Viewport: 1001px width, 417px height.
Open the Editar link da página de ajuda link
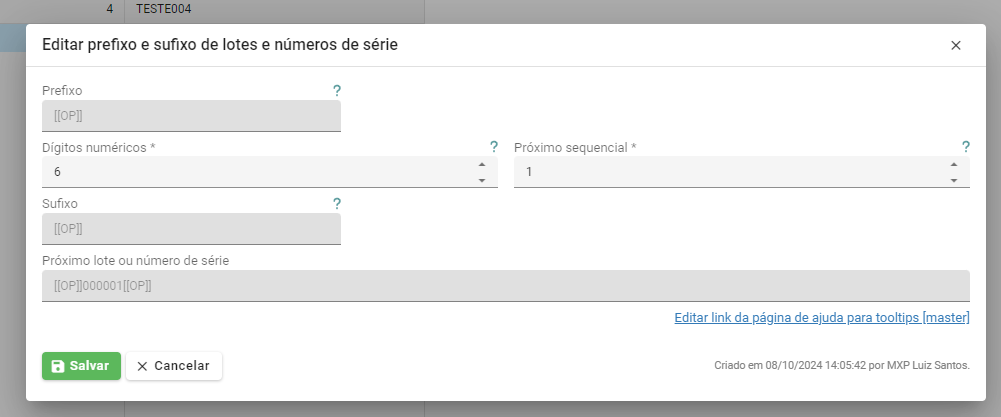pos(822,318)
